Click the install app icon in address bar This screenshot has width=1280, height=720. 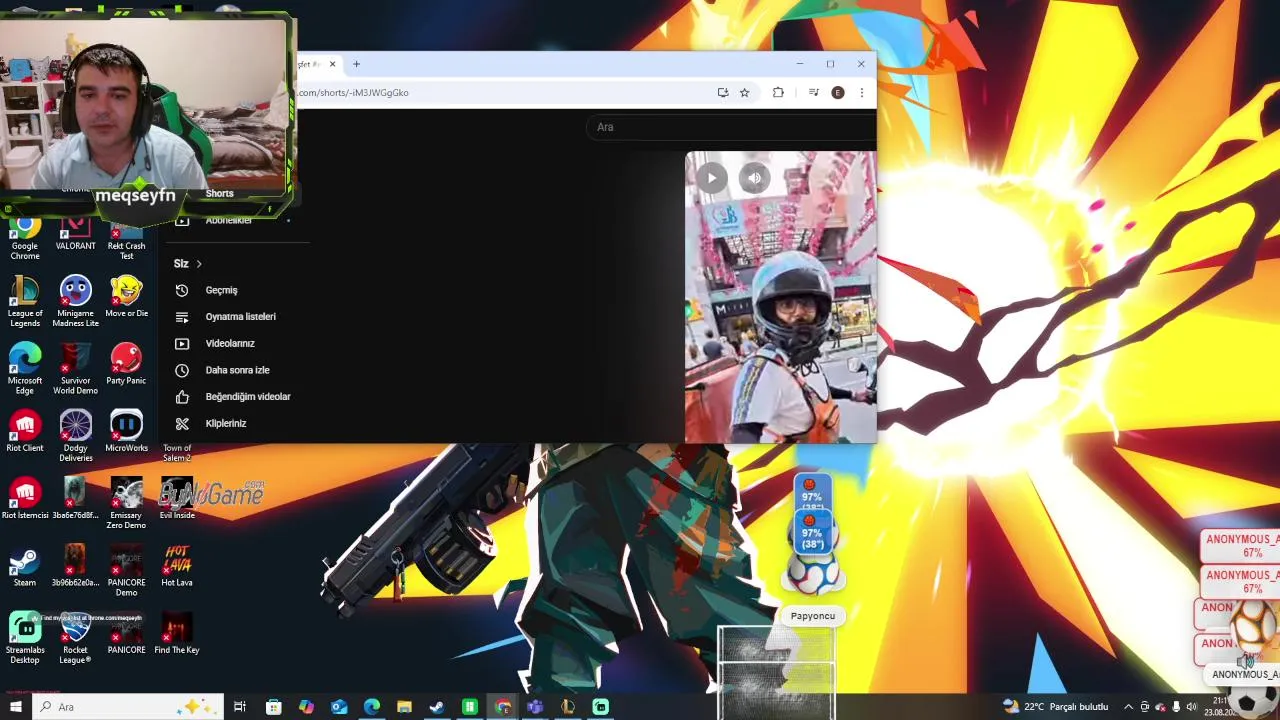(x=722, y=93)
